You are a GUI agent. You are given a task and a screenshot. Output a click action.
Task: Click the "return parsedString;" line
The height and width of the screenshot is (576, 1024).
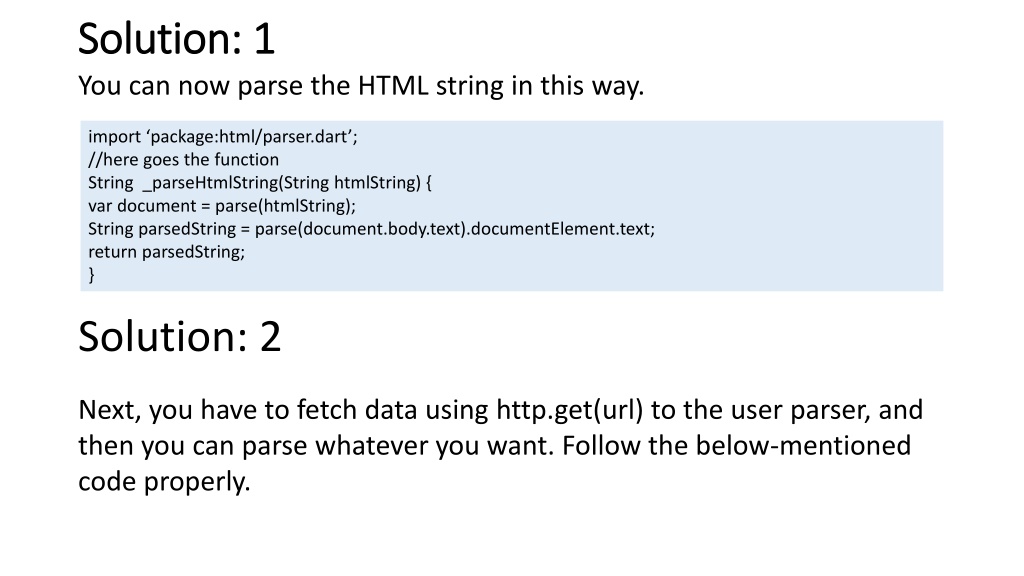[167, 252]
